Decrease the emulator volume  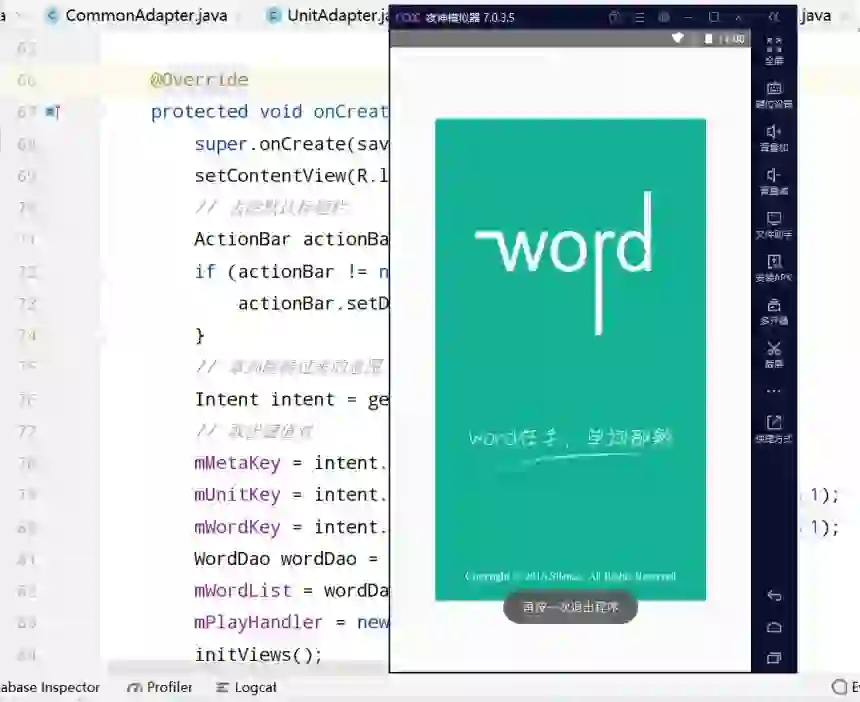[x=774, y=179]
